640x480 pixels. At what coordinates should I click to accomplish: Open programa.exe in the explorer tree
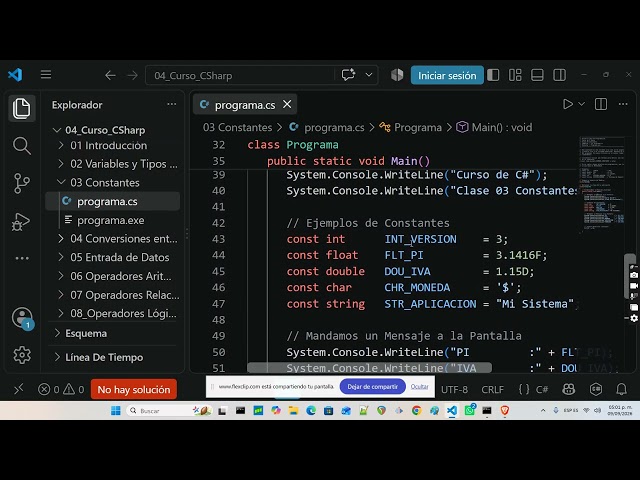click(x=113, y=220)
